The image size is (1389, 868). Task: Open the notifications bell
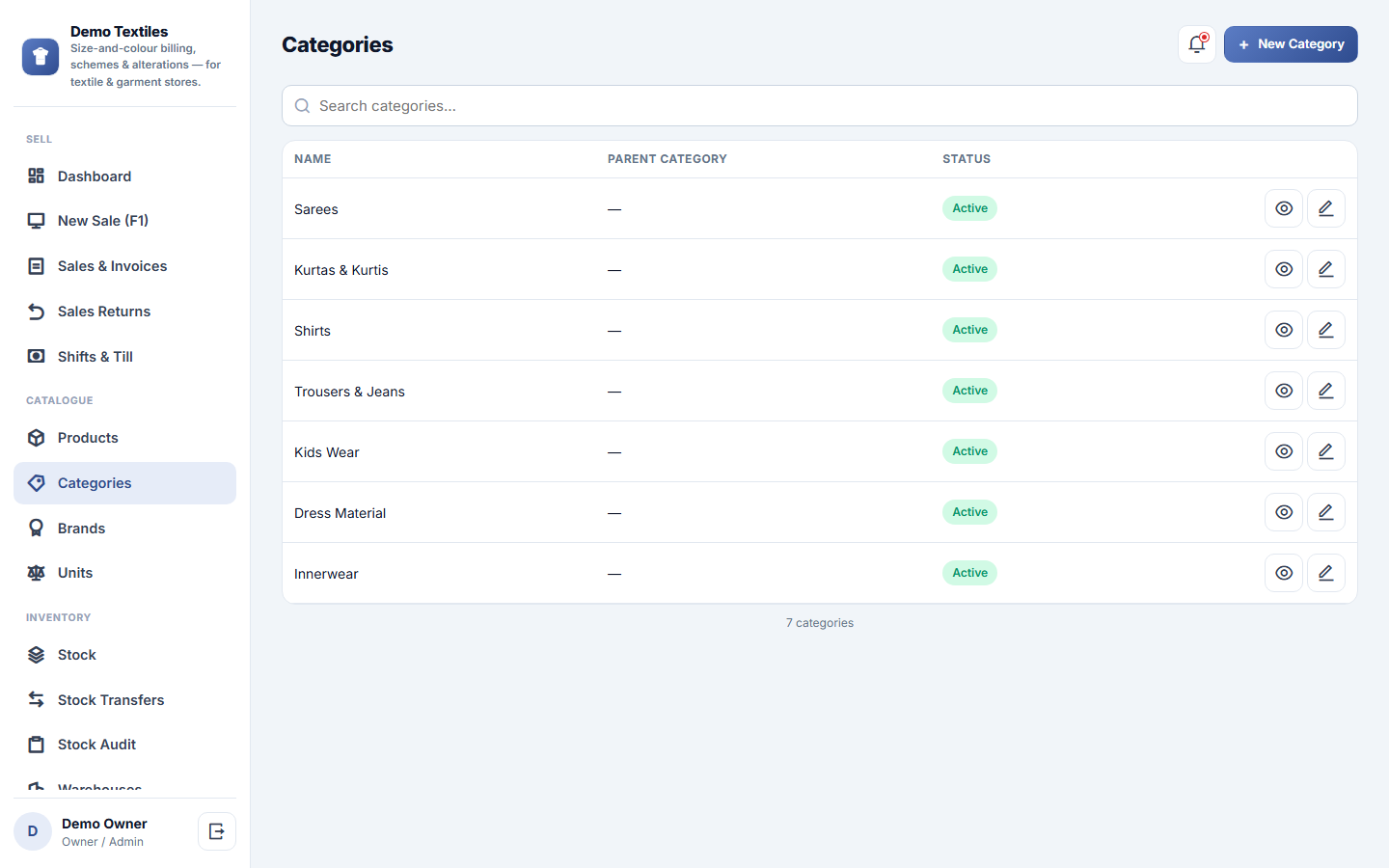click(x=1197, y=44)
